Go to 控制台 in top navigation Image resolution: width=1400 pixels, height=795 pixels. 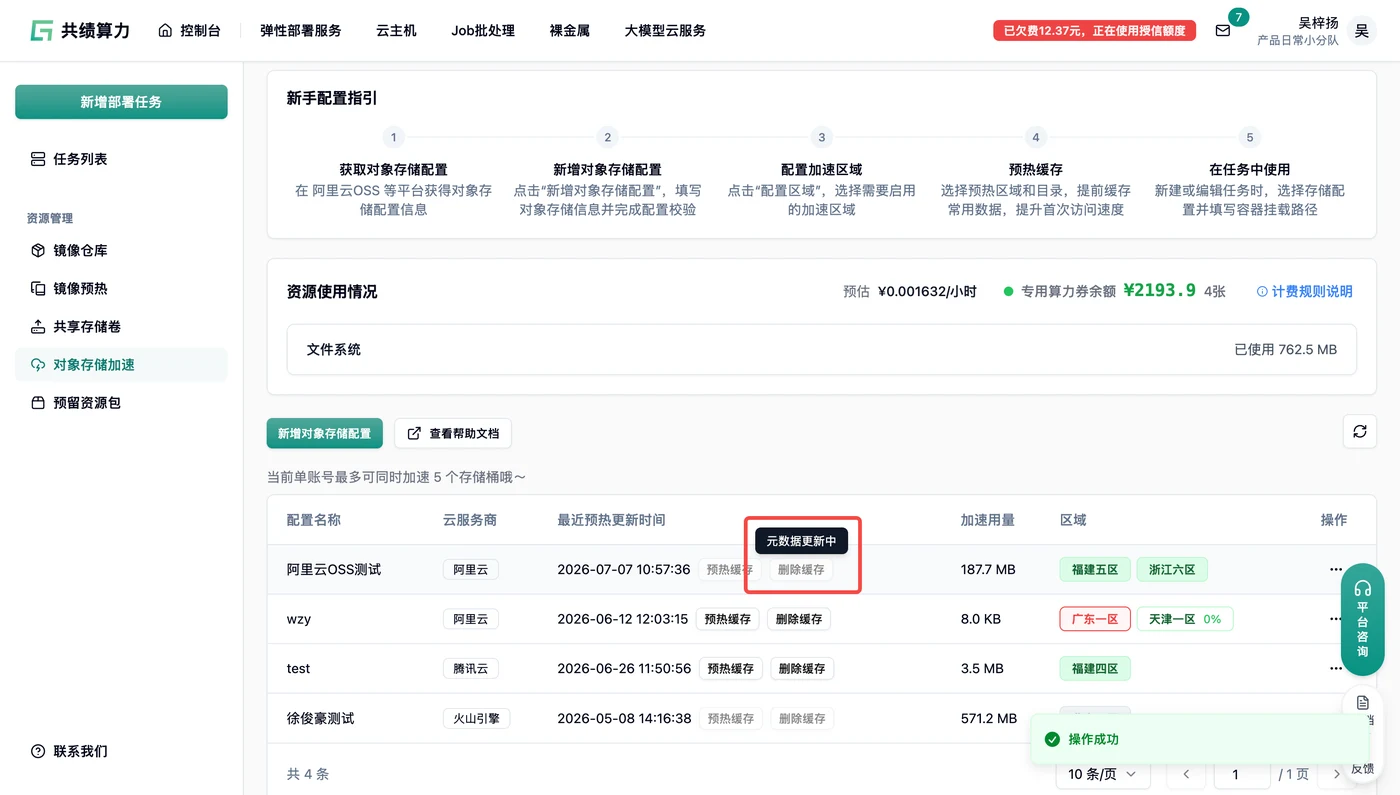click(189, 30)
